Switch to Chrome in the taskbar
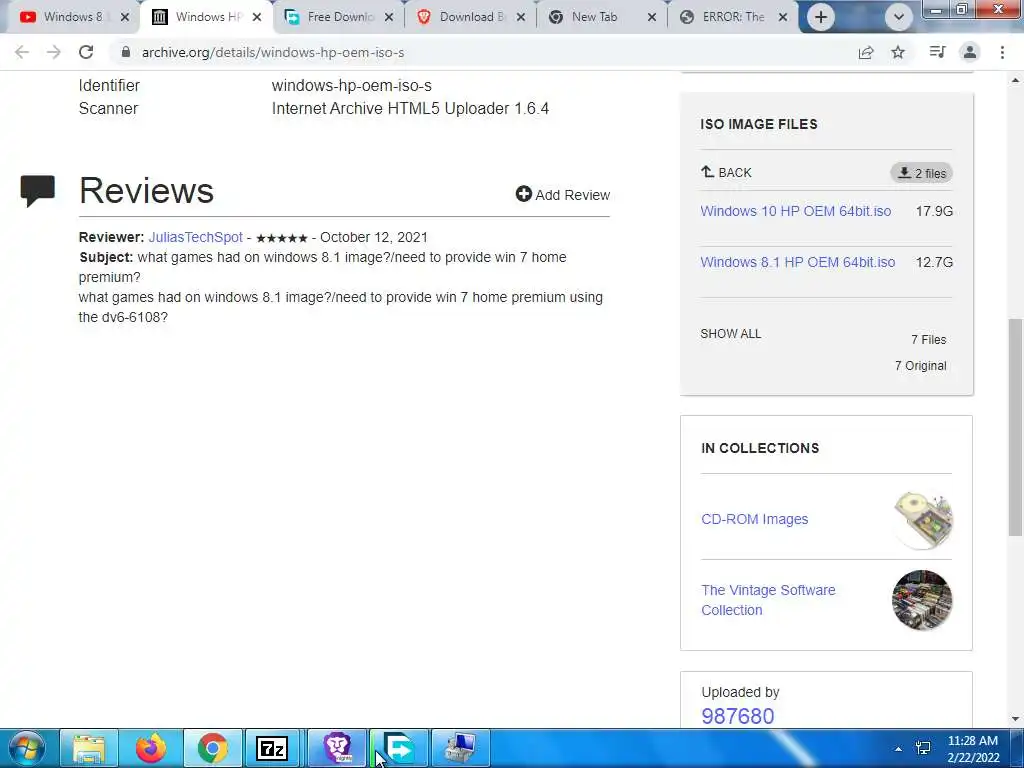Viewport: 1024px width, 768px height. click(213, 748)
